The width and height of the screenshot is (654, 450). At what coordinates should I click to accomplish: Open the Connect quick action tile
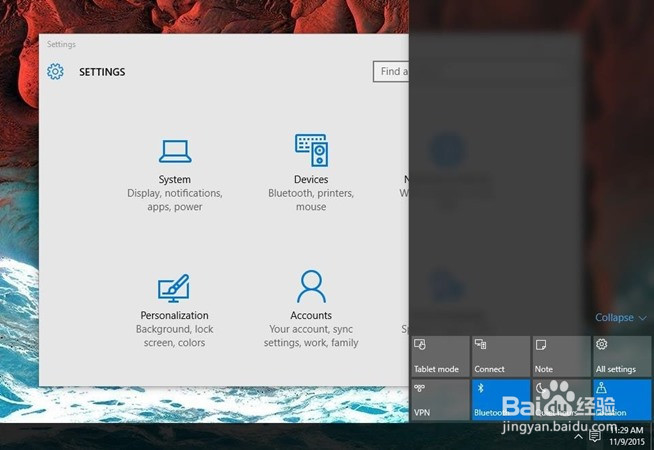pyautogui.click(x=501, y=357)
